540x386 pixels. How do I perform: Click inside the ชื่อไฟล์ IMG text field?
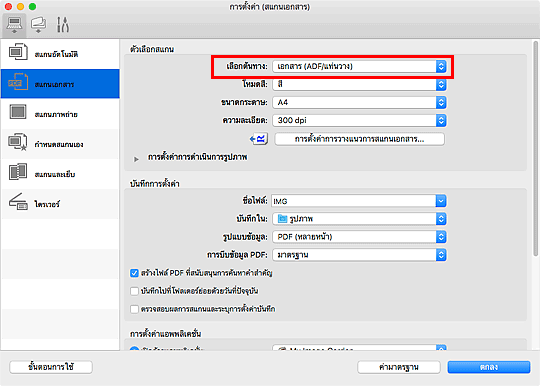click(x=353, y=201)
